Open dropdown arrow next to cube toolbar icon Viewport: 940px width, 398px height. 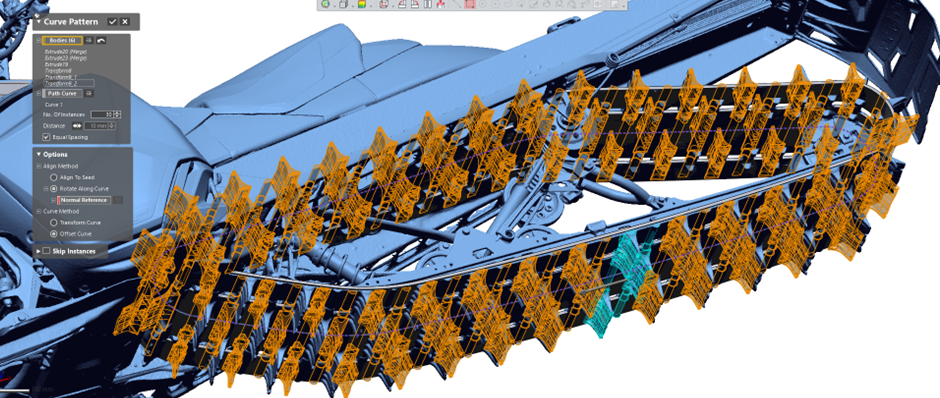click(x=352, y=6)
